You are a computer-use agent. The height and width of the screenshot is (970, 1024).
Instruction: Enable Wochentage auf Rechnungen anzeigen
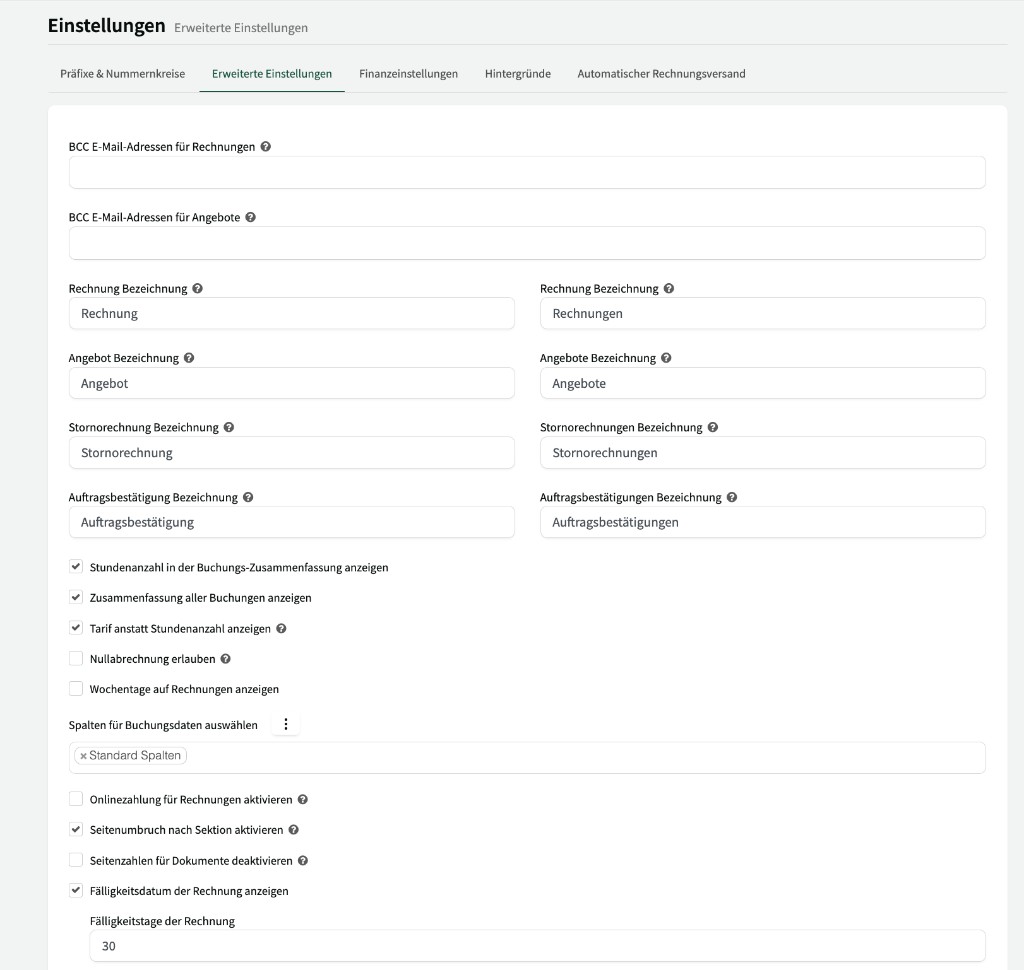[76, 689]
